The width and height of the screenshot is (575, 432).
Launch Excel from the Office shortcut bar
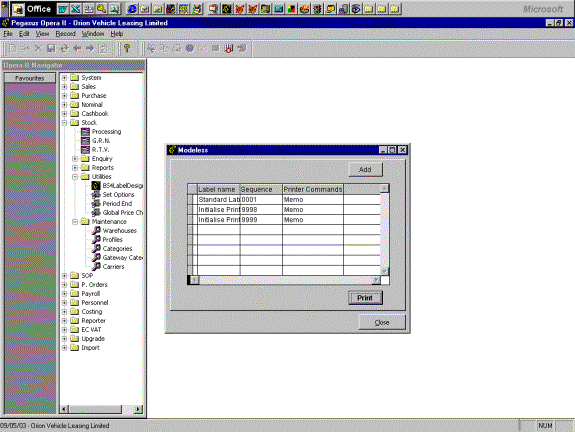[76, 9]
